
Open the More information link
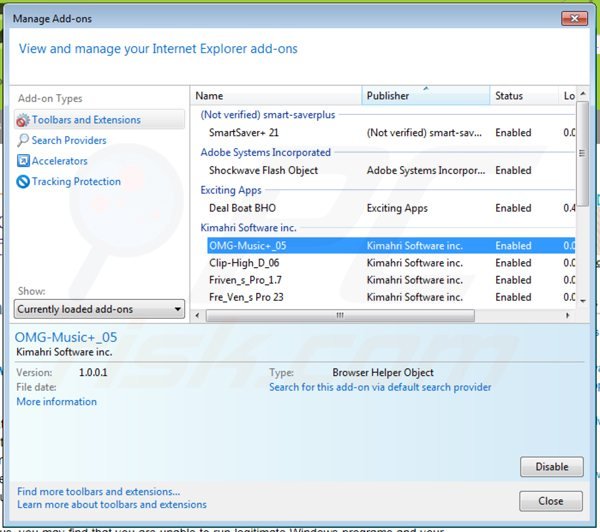[57, 402]
